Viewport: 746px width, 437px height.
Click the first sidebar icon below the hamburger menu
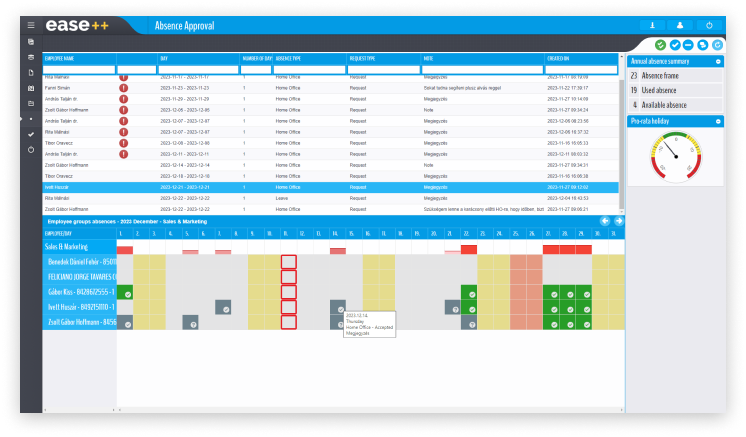tap(31, 42)
